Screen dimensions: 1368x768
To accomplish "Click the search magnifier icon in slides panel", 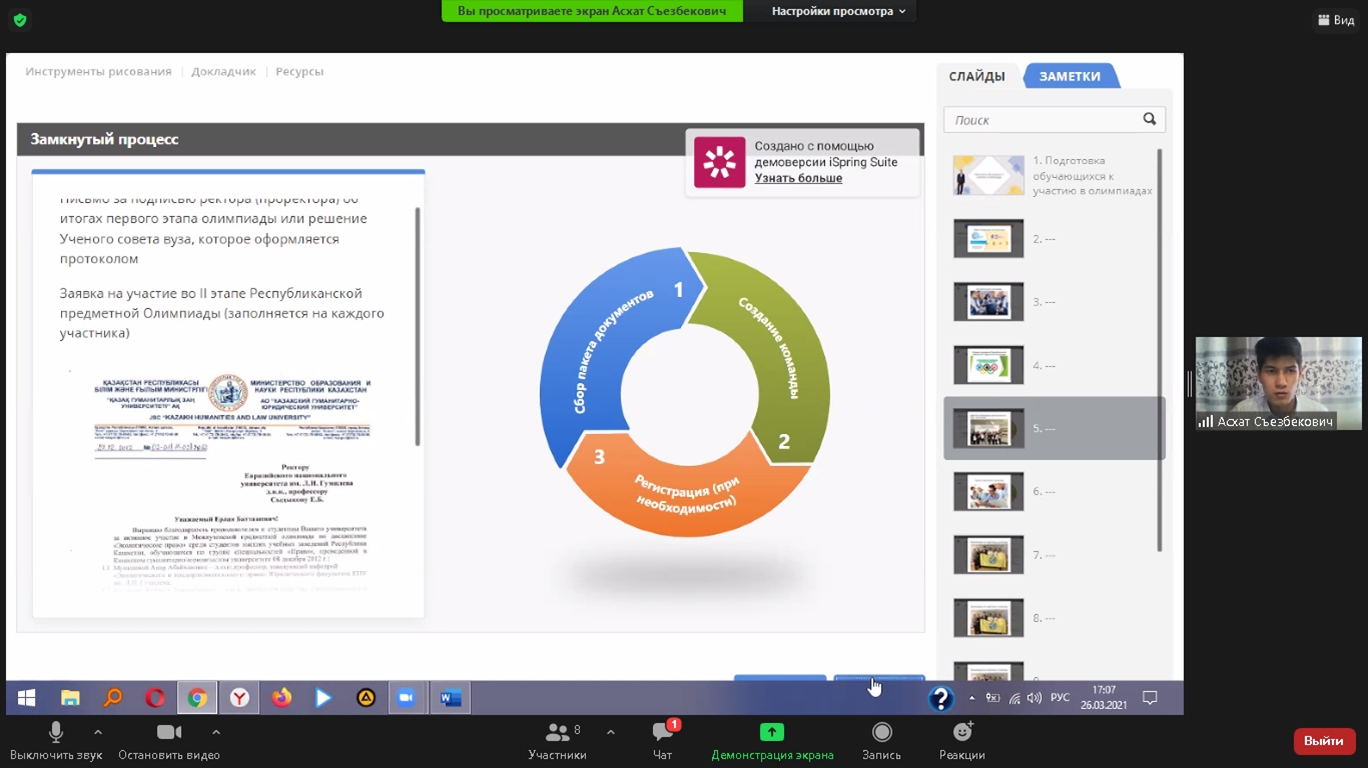I will point(1150,119).
